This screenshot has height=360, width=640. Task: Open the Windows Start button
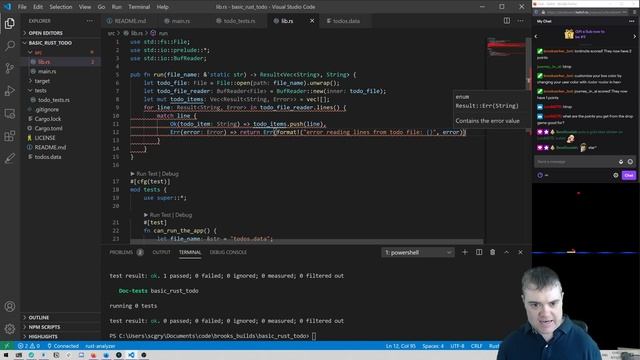(x=6, y=355)
